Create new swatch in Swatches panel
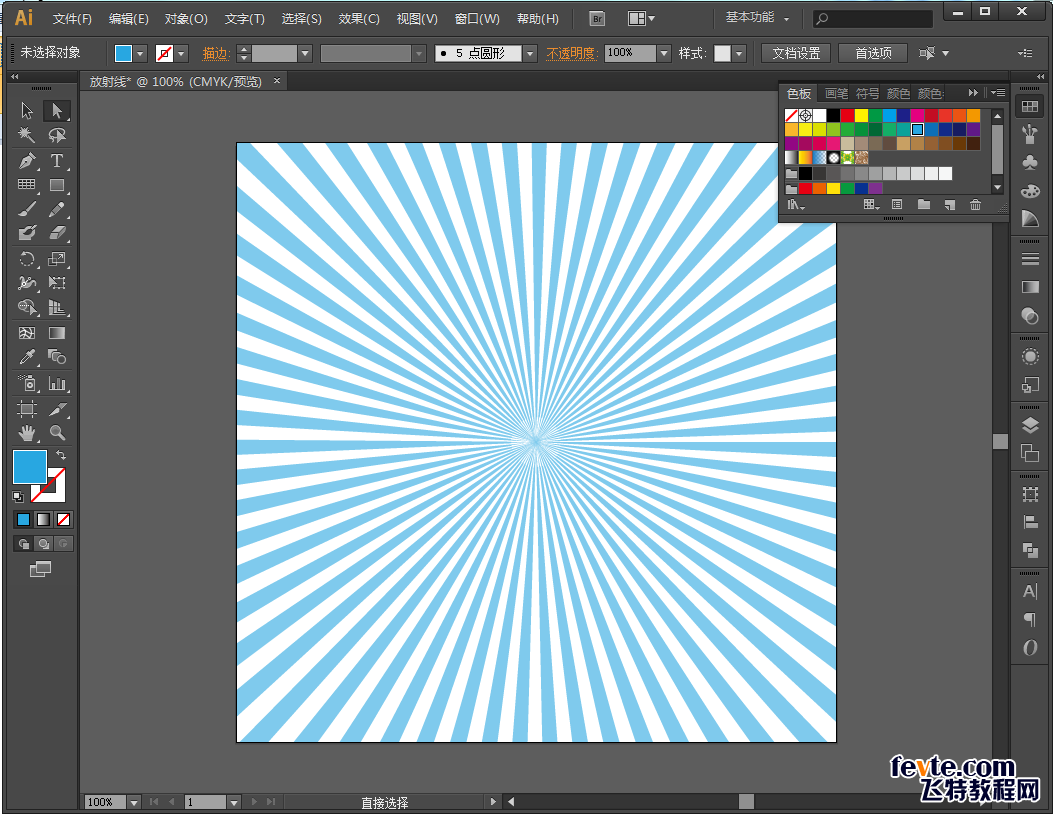This screenshot has height=815, width=1053. pyautogui.click(x=950, y=205)
